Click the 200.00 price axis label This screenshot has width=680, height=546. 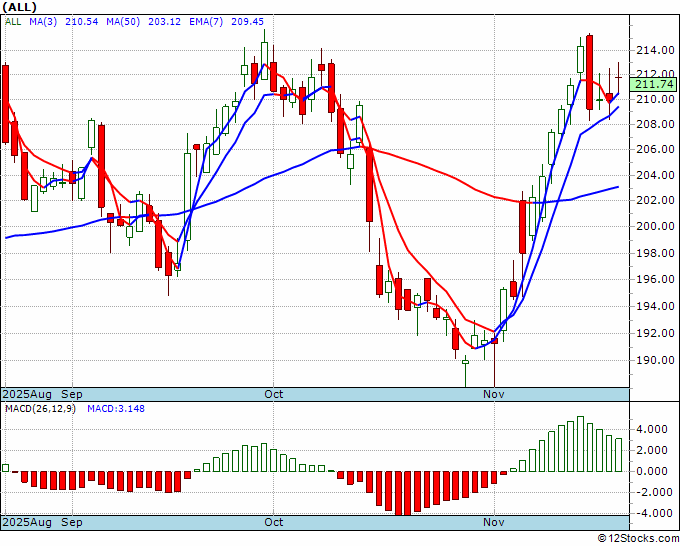[x=655, y=226]
